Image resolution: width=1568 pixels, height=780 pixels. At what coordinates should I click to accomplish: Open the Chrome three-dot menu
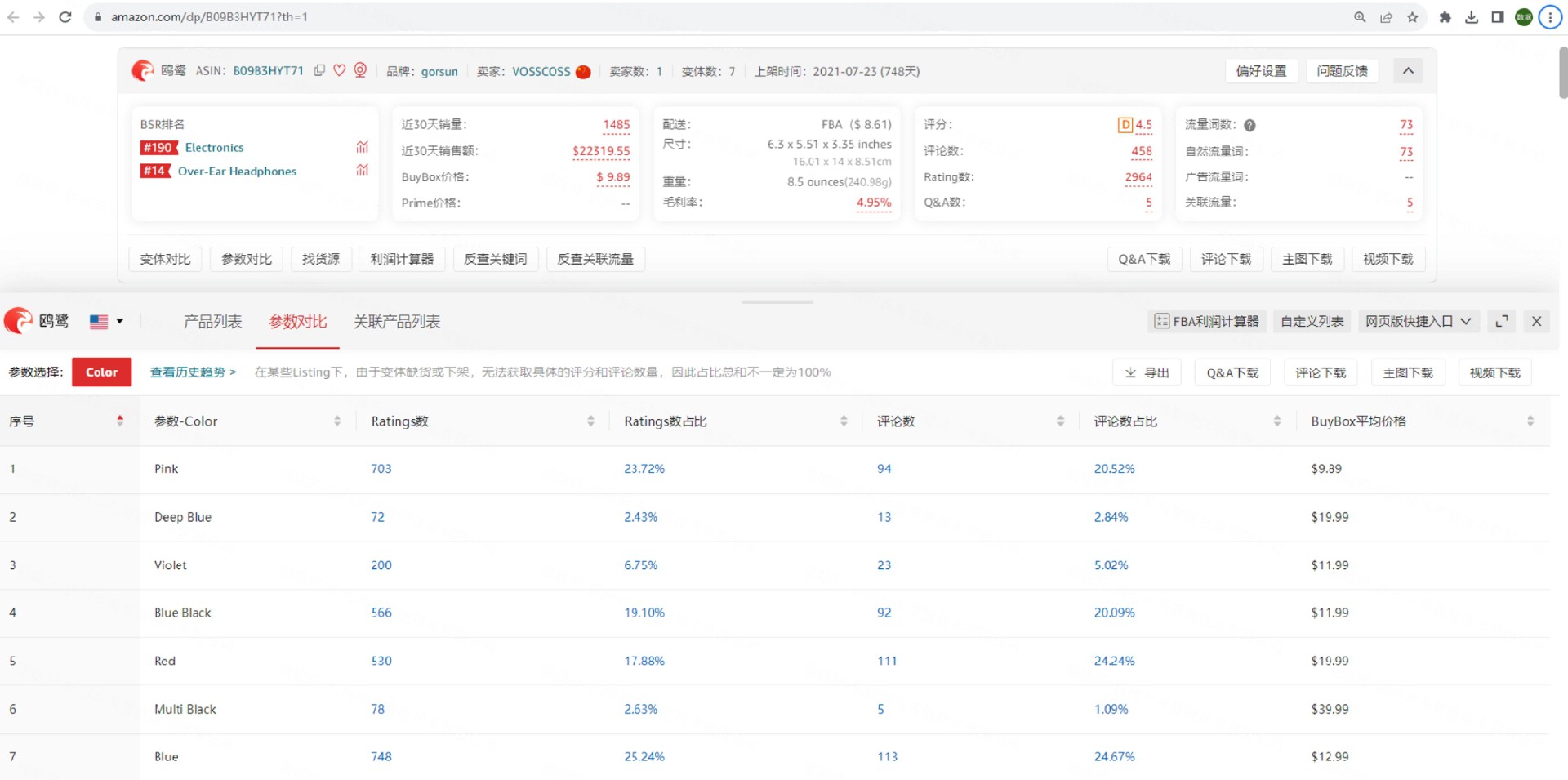coord(1550,17)
